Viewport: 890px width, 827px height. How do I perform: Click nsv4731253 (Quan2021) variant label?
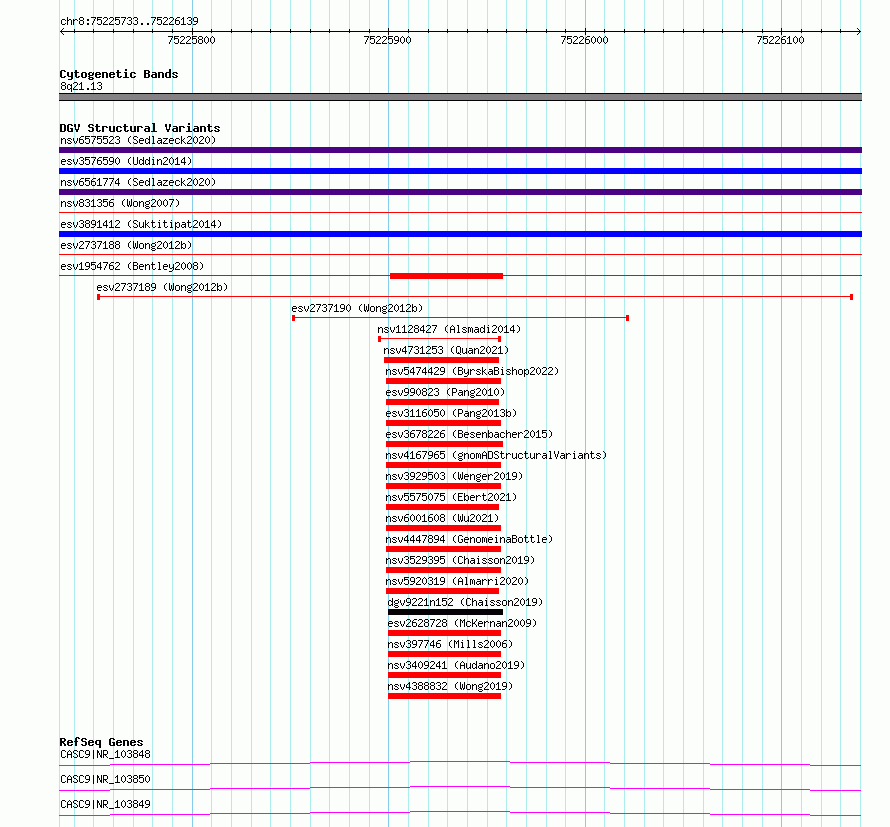(x=446, y=350)
